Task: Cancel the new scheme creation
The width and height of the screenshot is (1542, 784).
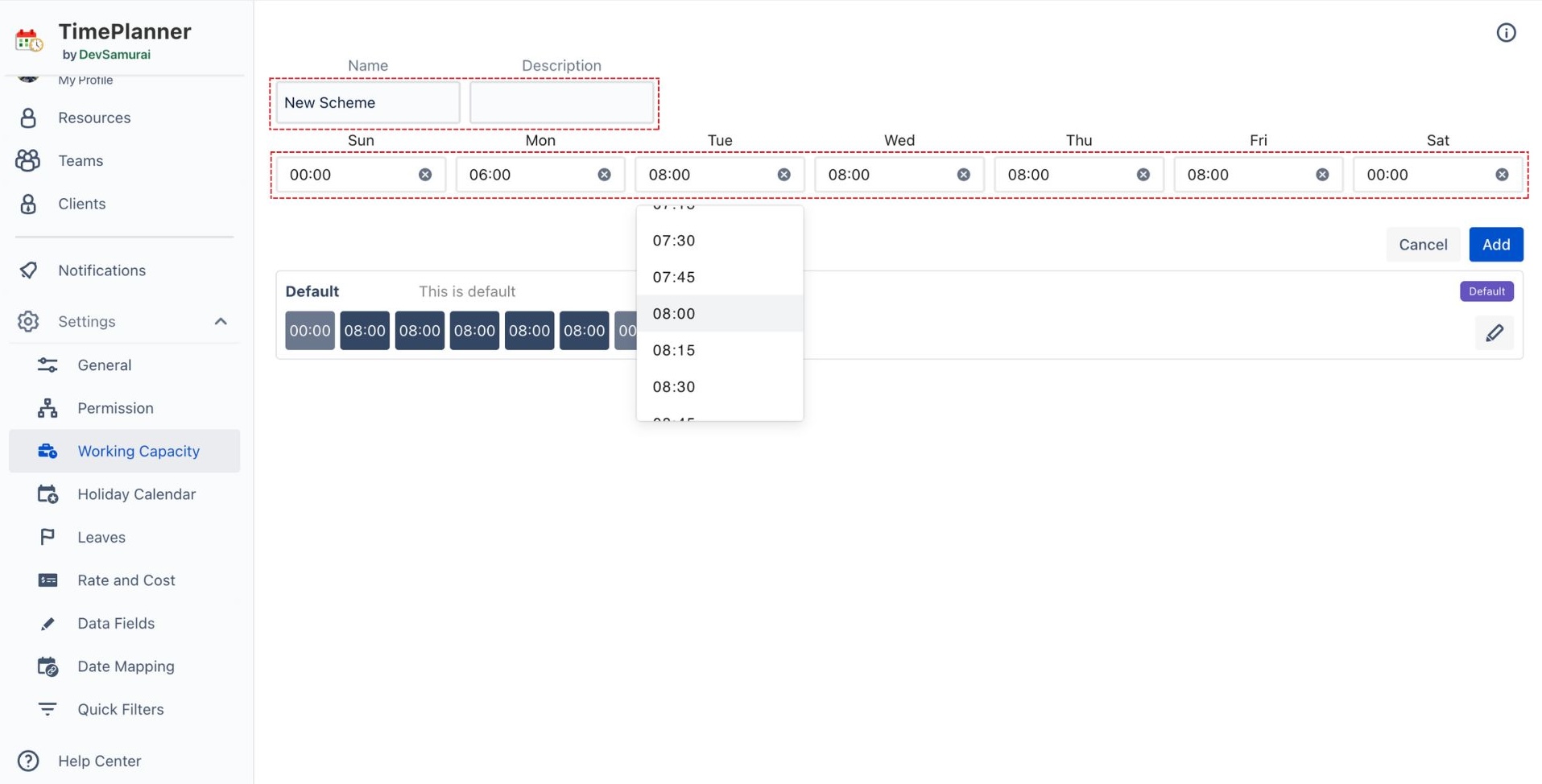Action: 1422,245
